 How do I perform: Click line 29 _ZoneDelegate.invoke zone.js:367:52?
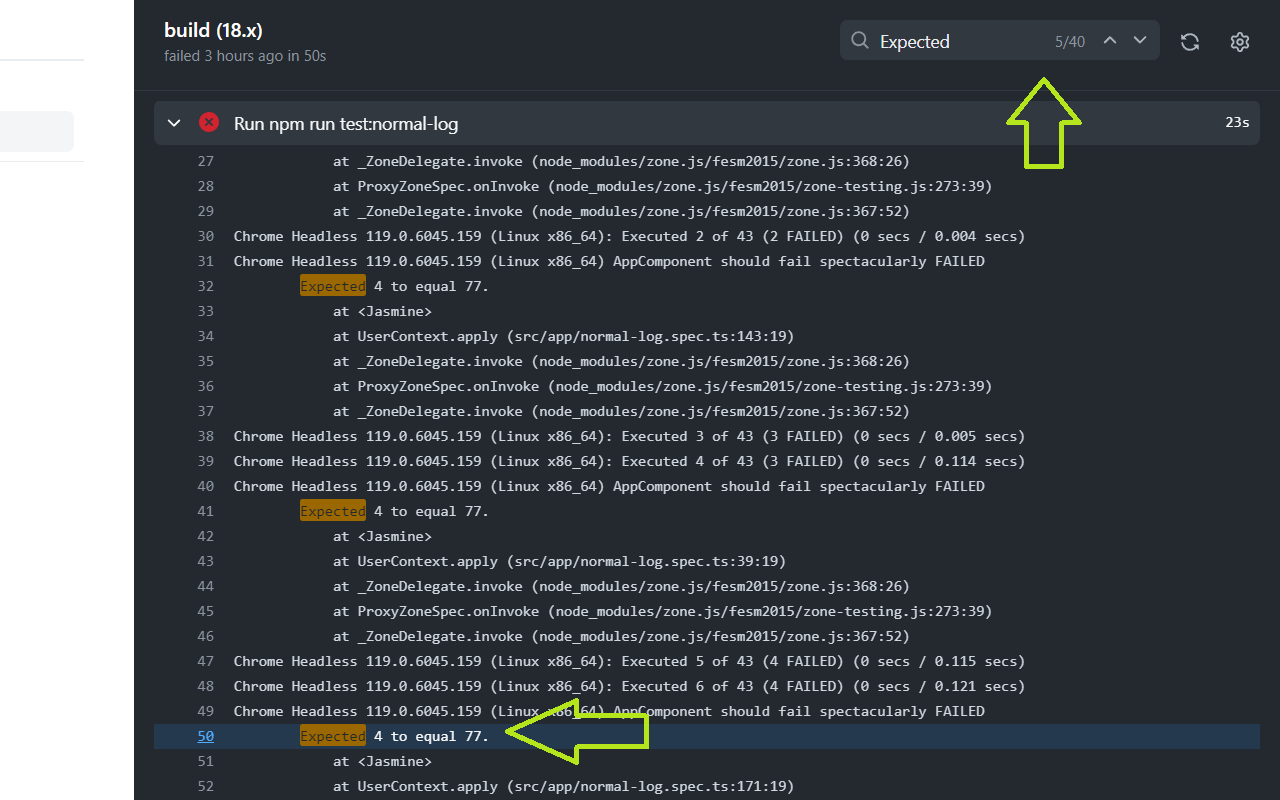(x=621, y=211)
